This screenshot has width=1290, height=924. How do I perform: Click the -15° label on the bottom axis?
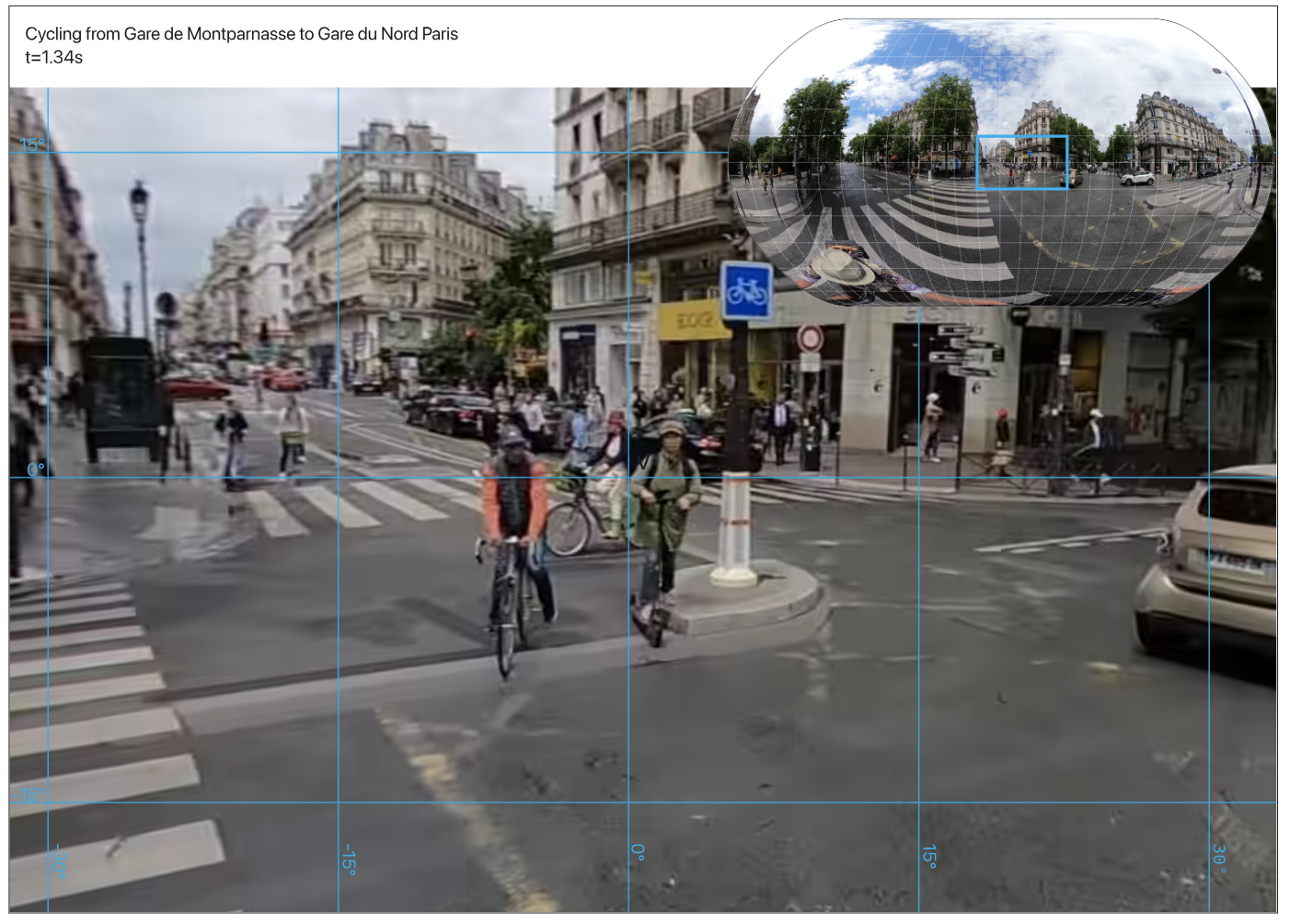pos(350,859)
